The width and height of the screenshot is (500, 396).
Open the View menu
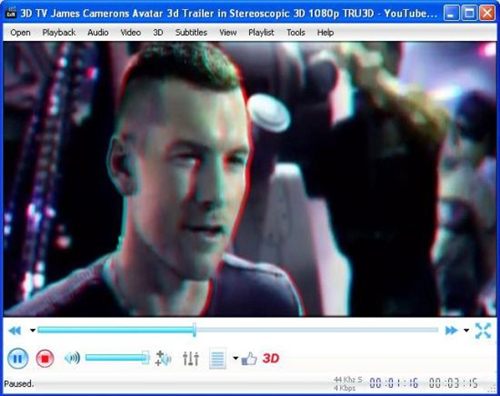(228, 32)
